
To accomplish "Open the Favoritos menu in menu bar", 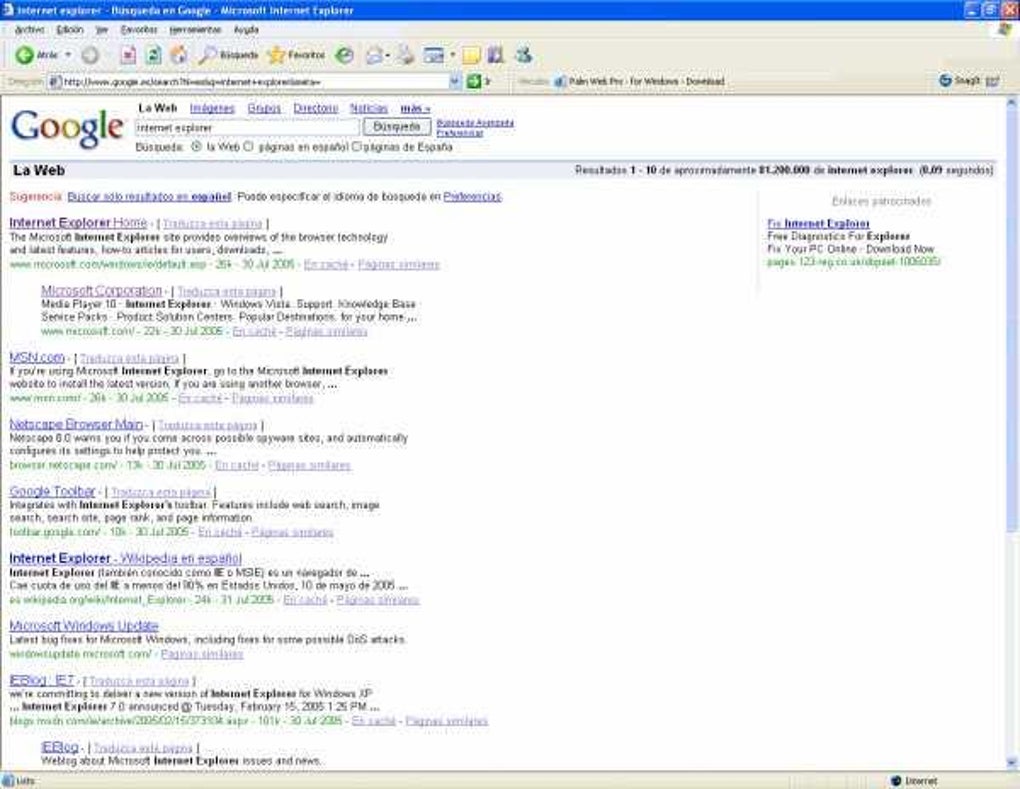I will pyautogui.click(x=139, y=30).
